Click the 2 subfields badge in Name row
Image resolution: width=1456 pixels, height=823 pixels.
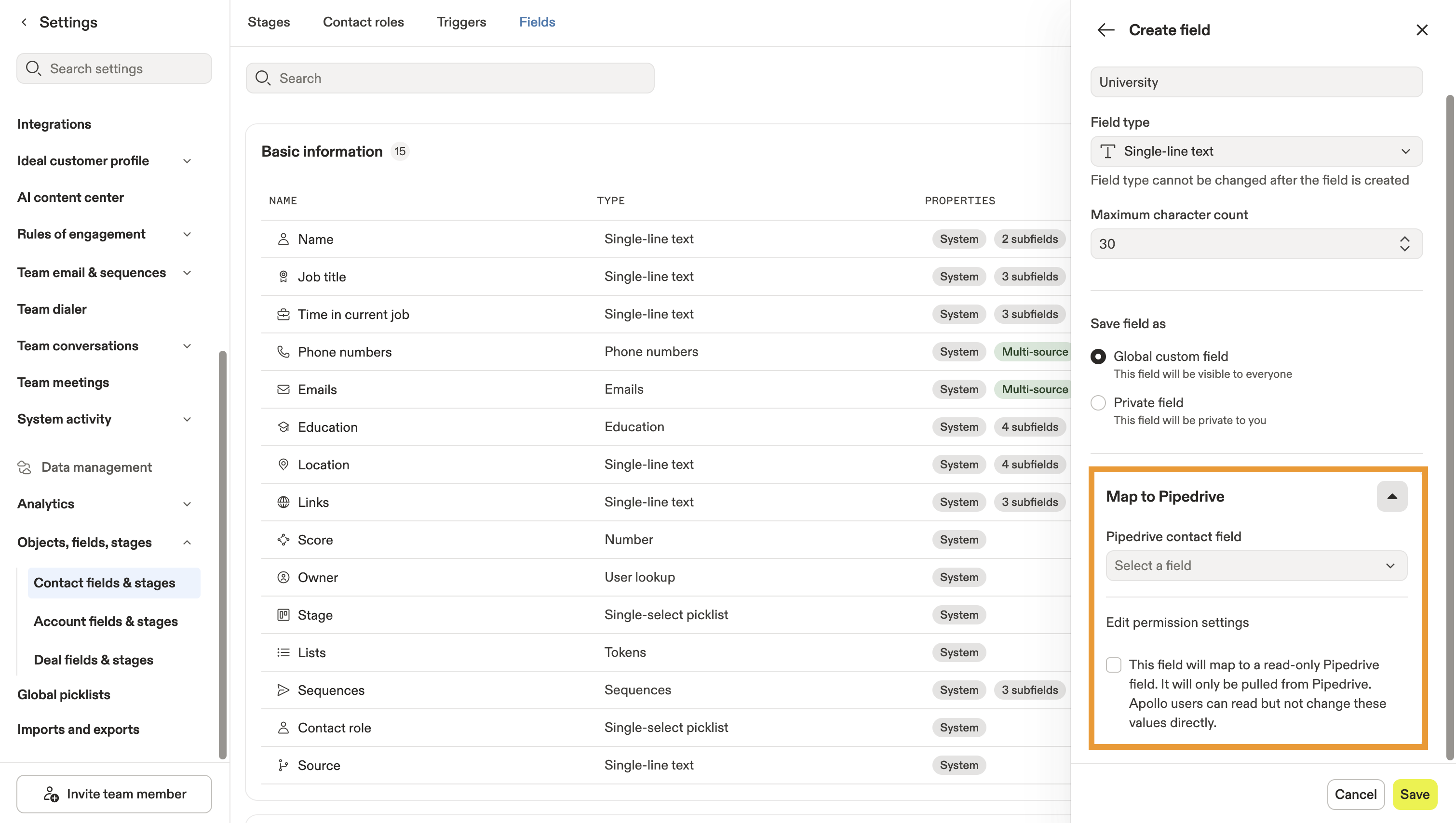(1030, 239)
